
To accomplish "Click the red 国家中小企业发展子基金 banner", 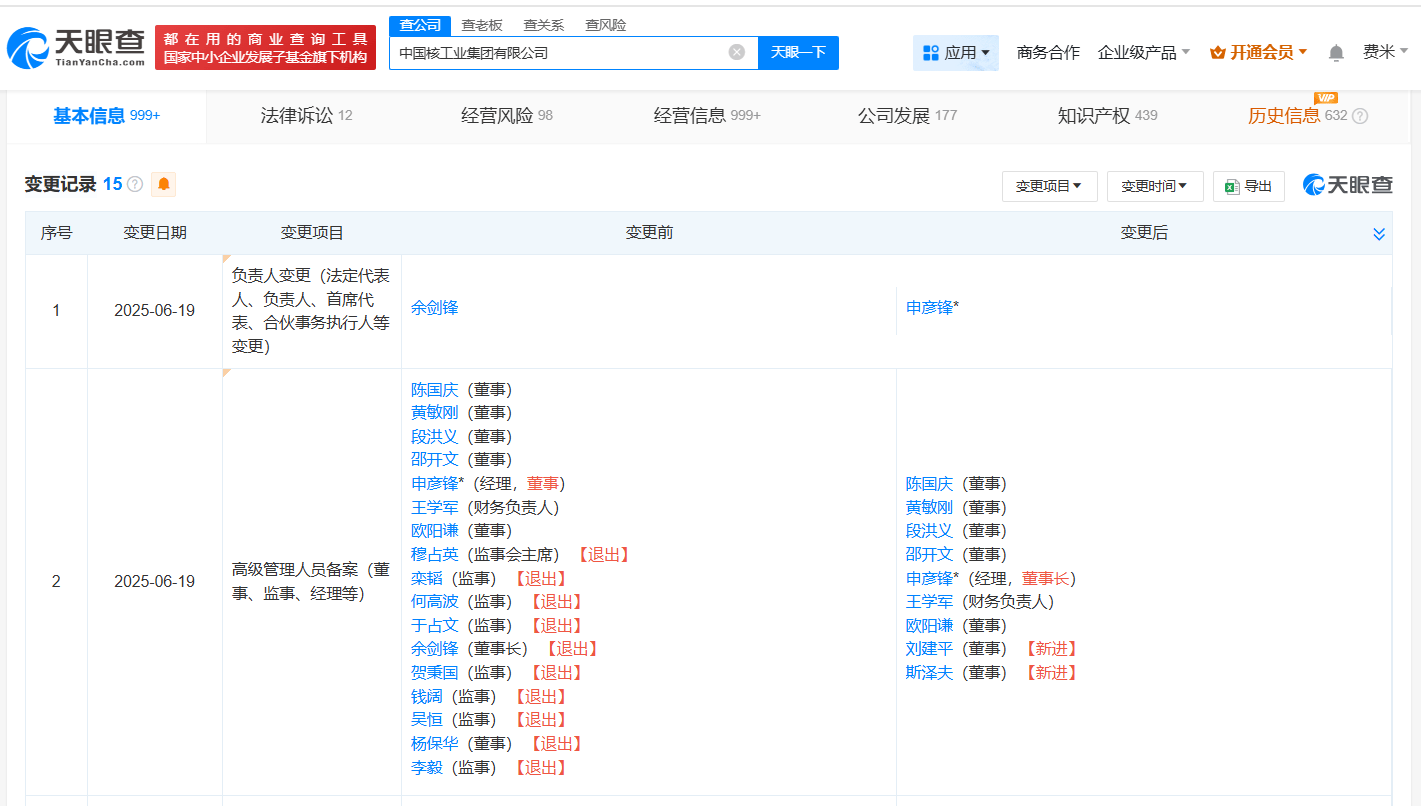I will point(265,47).
